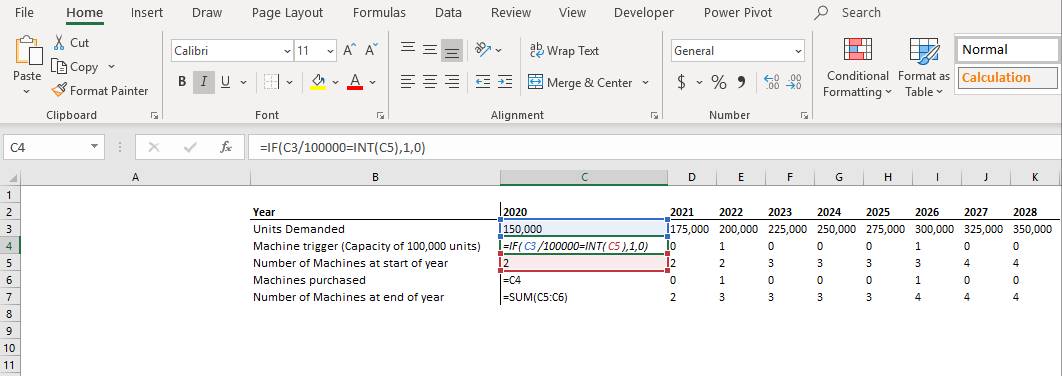Expand the Fill Color arrow
The image size is (1062, 376).
click(x=335, y=82)
